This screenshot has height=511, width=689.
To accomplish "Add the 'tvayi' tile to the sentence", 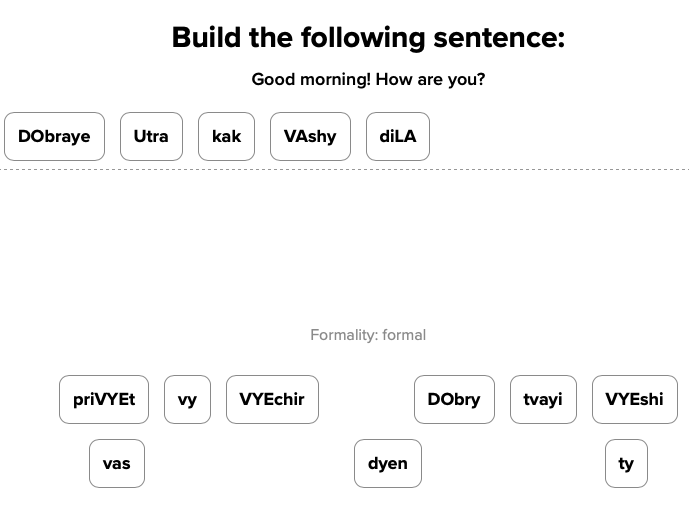I will pyautogui.click(x=543, y=400).
